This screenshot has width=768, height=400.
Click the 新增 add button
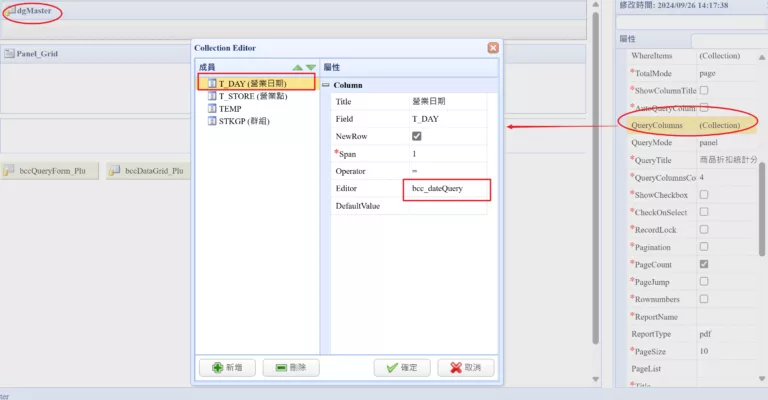pyautogui.click(x=227, y=368)
